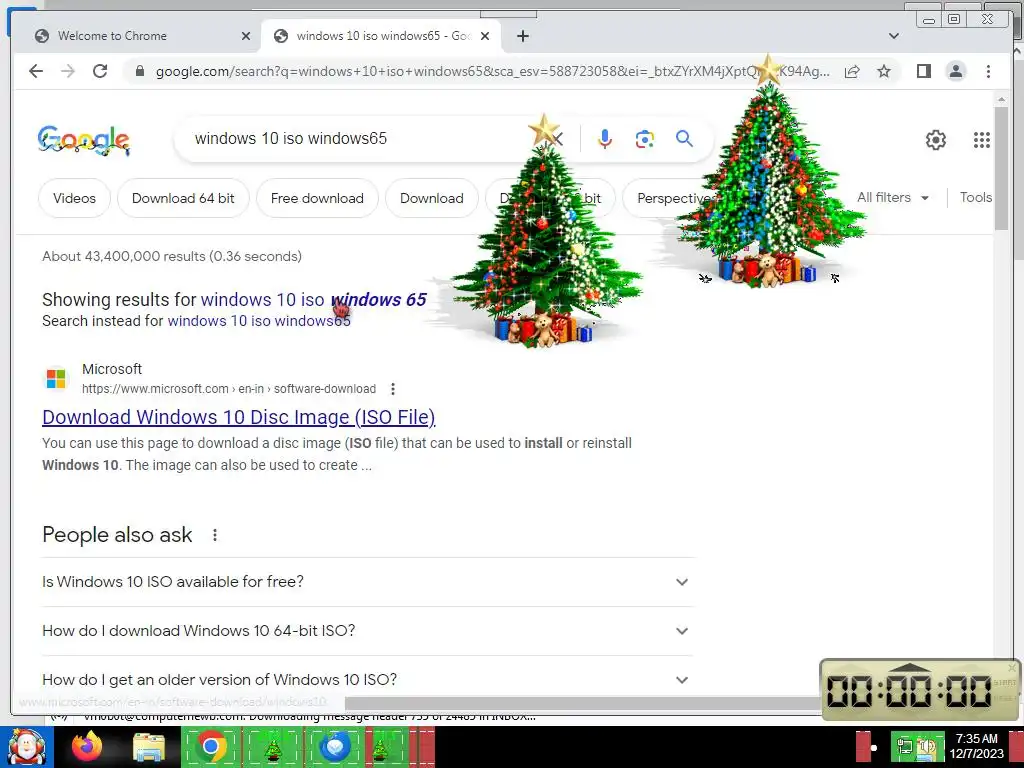Search by image with Google Lens icon
The height and width of the screenshot is (768, 1024).
coord(645,138)
